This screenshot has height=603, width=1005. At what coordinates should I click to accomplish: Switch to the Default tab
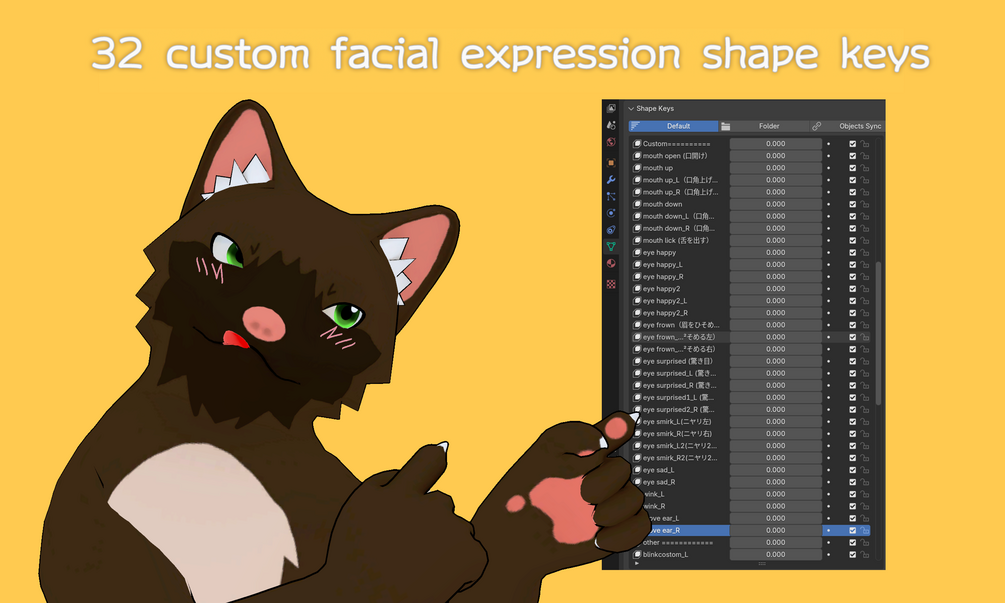pyautogui.click(x=674, y=126)
